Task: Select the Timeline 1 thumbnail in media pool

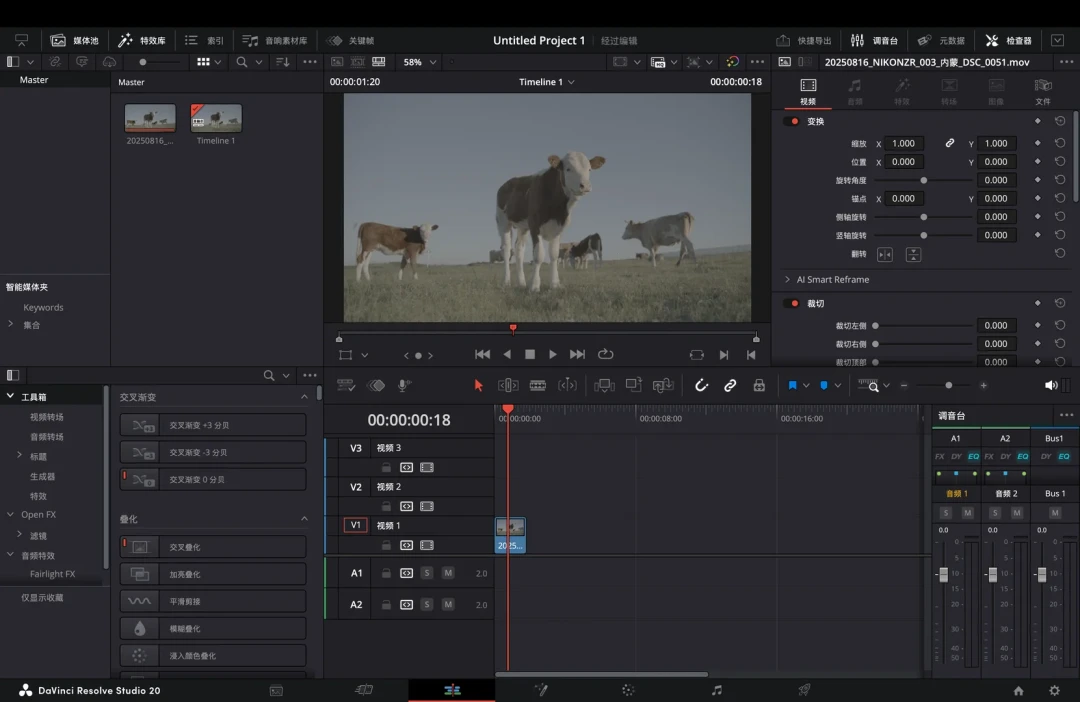Action: click(x=216, y=118)
